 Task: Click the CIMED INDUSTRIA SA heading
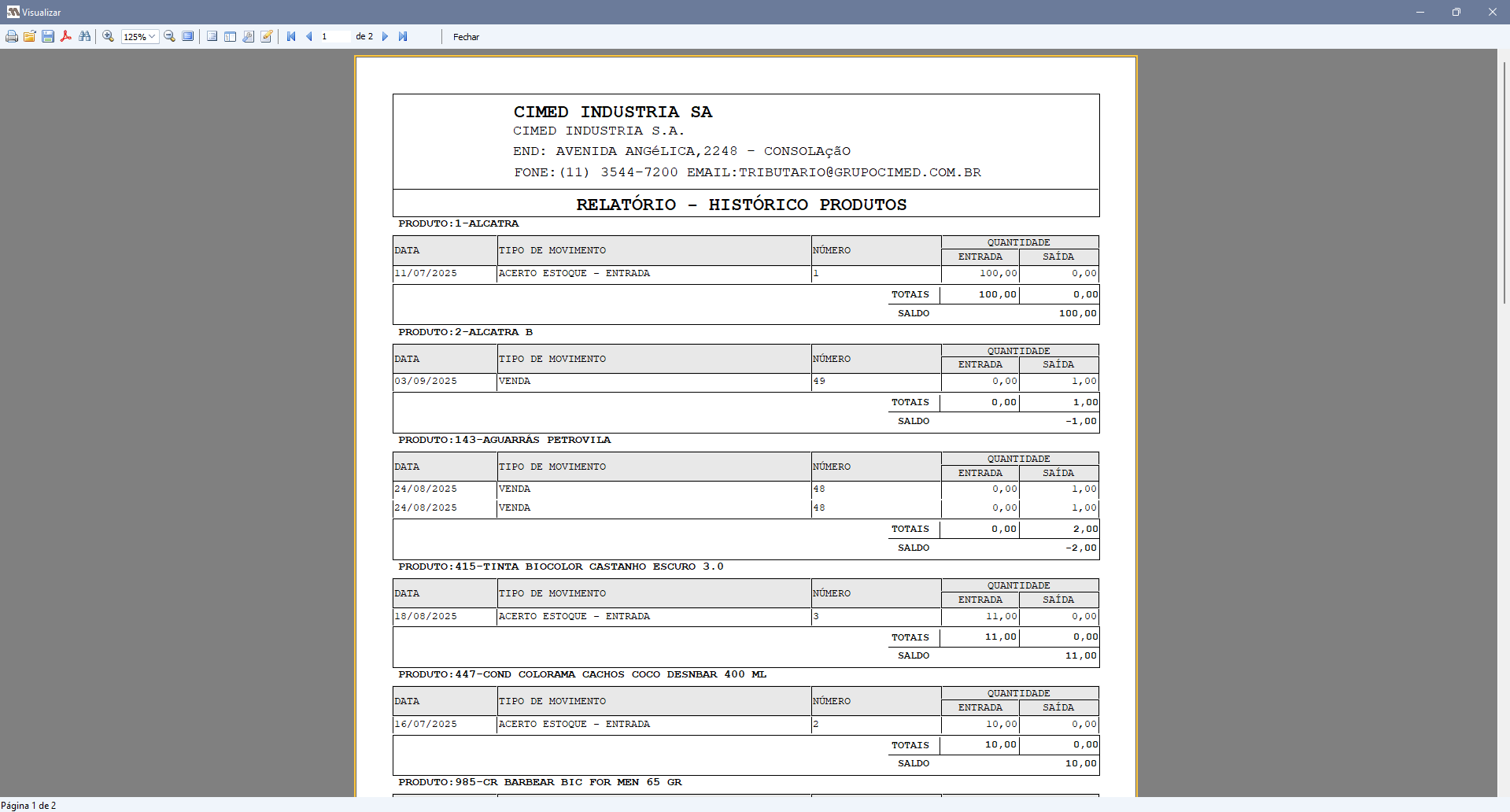point(613,112)
